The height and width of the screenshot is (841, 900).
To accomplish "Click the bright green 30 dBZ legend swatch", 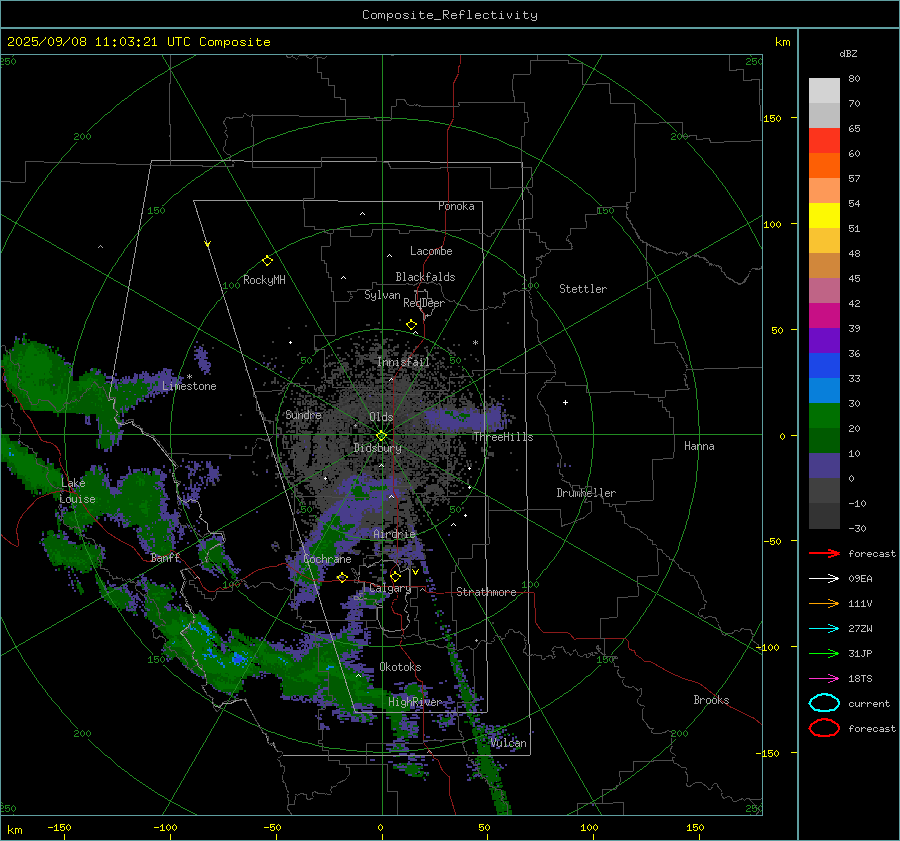I will 824,416.
